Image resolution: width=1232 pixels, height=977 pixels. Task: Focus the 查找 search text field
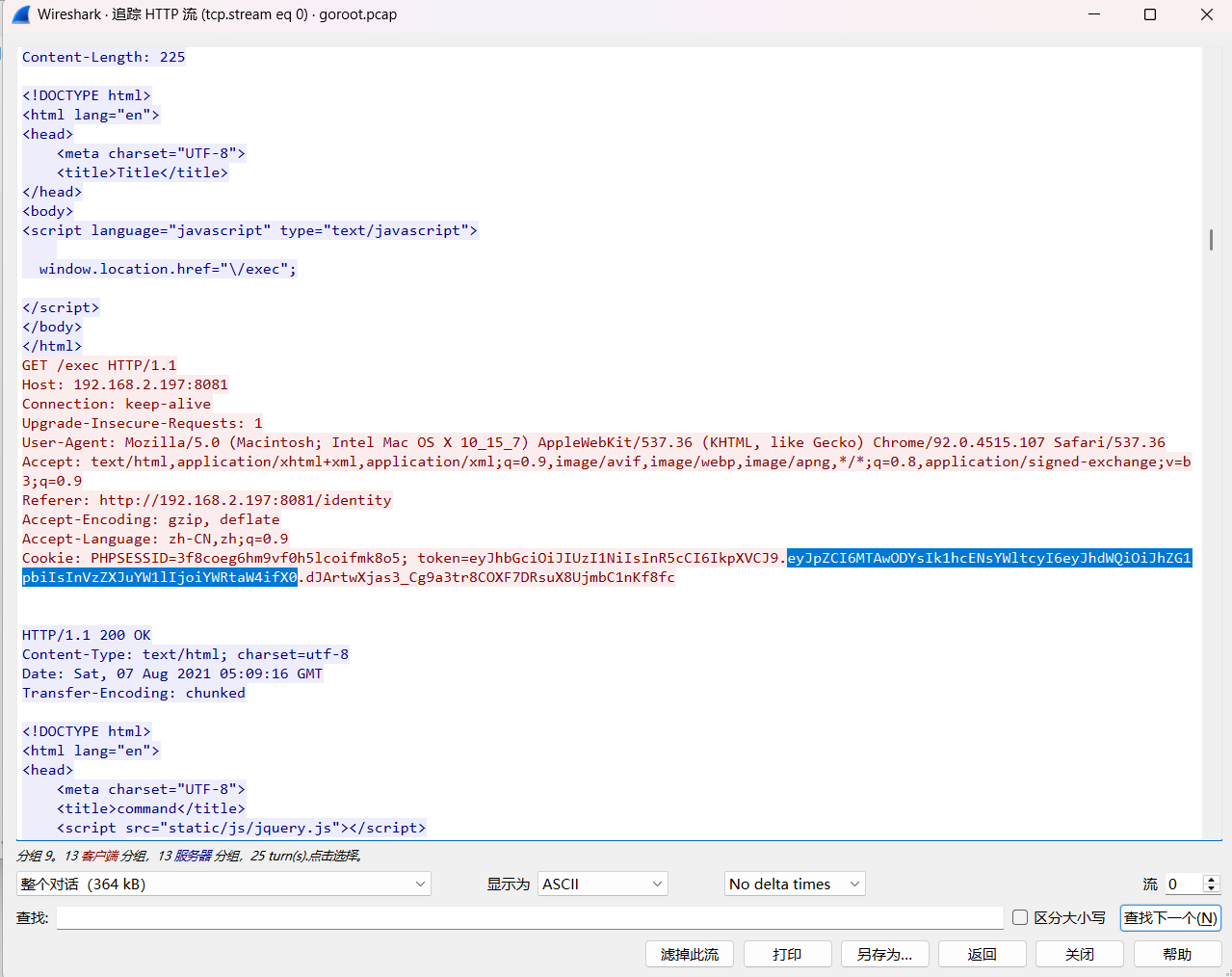coord(530,917)
